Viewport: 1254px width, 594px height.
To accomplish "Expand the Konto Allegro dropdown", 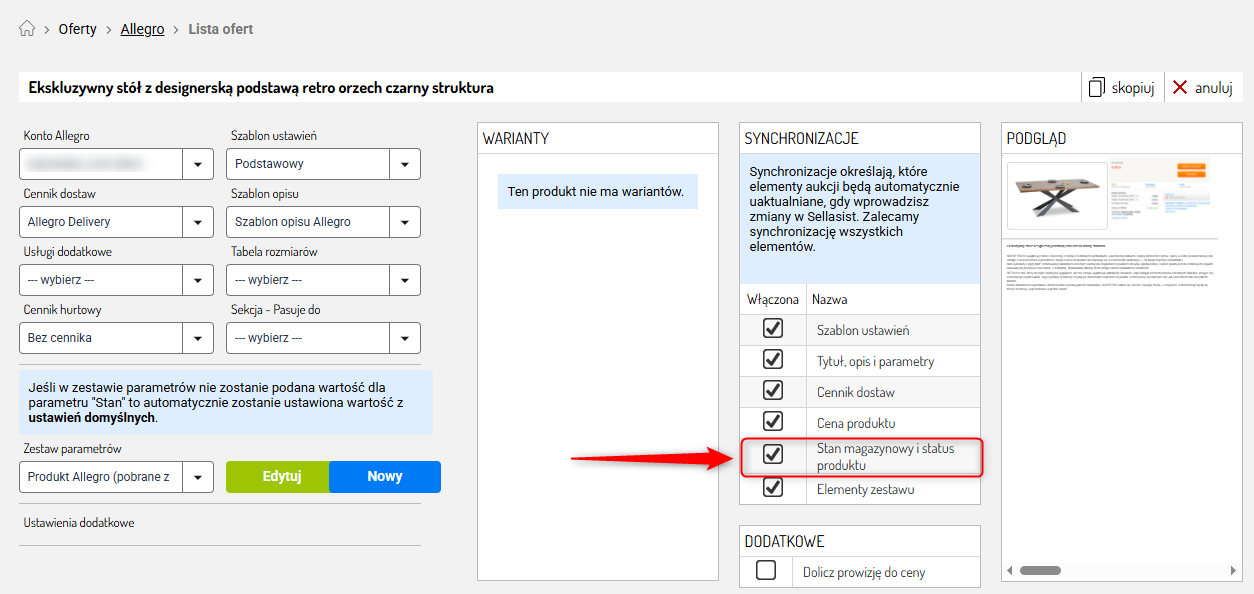I will 198,164.
